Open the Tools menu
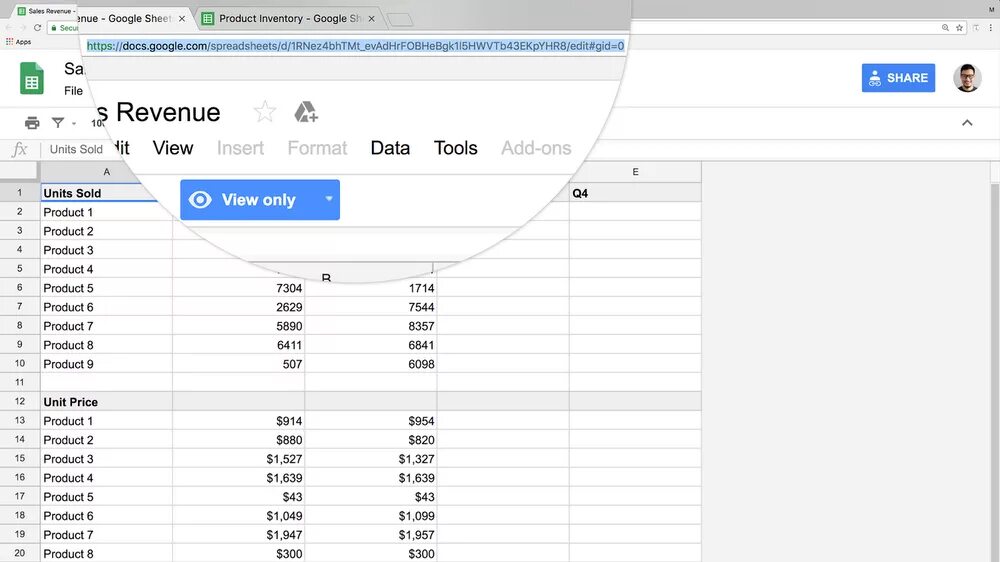Image resolution: width=1000 pixels, height=562 pixels. pyautogui.click(x=455, y=148)
